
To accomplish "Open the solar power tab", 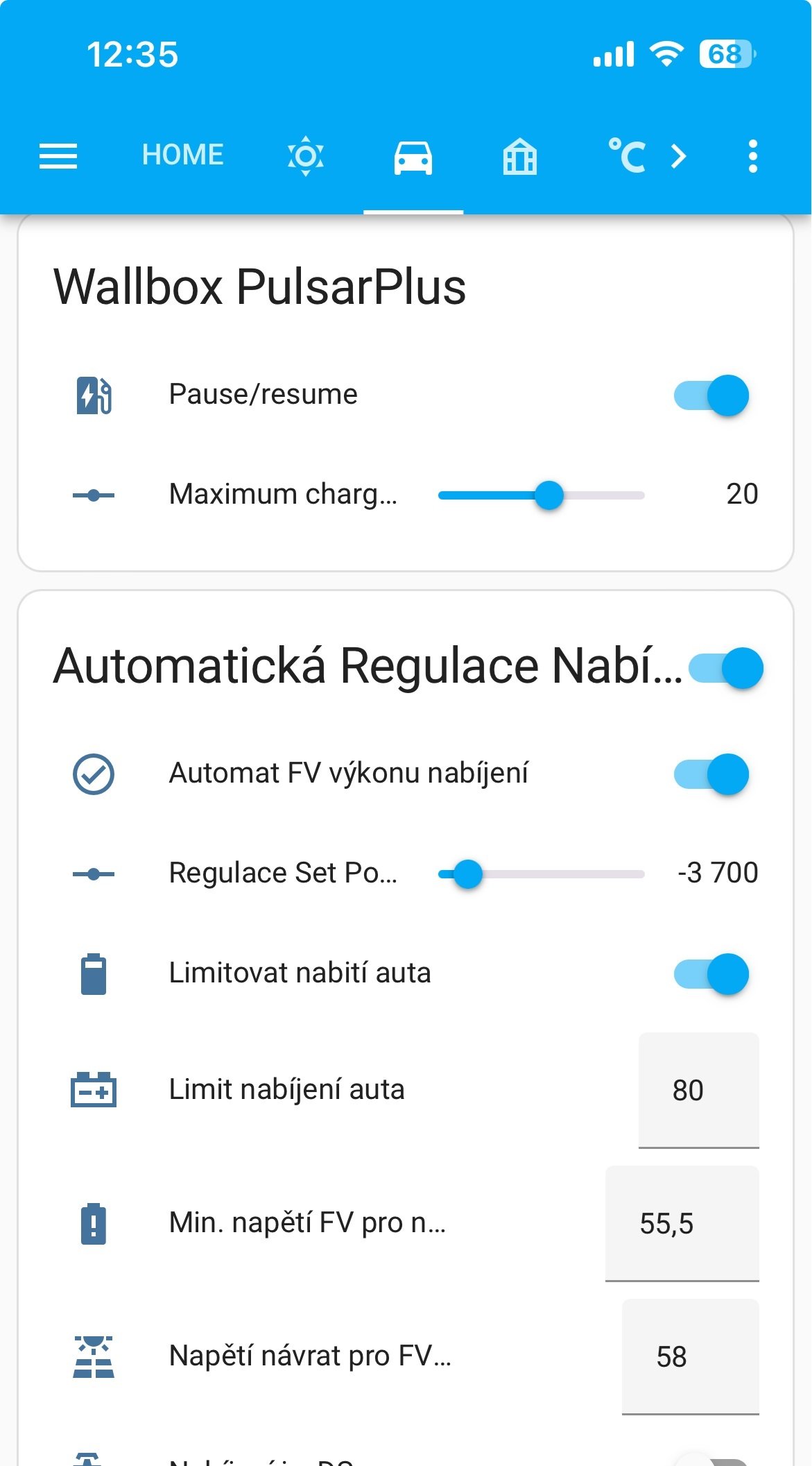I will (306, 155).
